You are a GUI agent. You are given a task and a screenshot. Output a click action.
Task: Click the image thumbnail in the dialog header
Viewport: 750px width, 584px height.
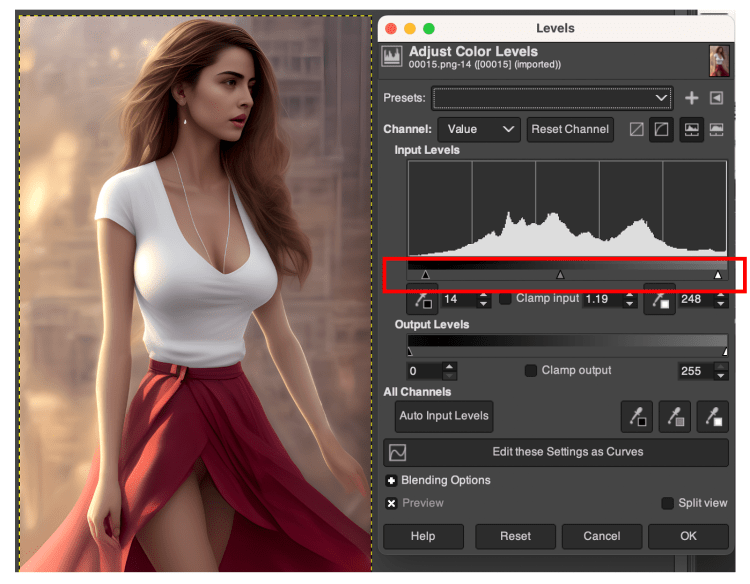(719, 61)
